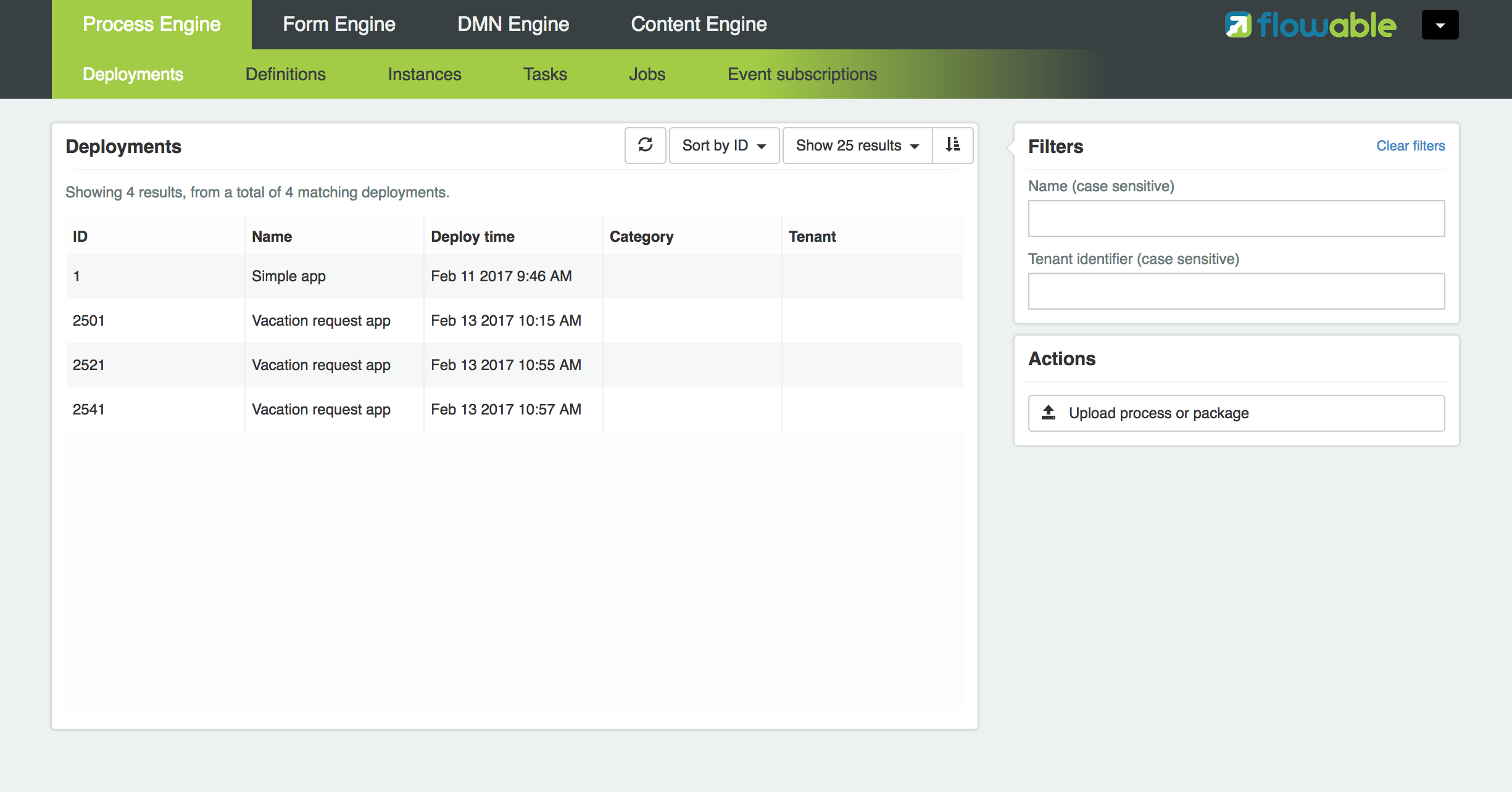Viewport: 1512px width, 792px height.
Task: Open the Show 25 results dropdown
Action: tap(857, 146)
